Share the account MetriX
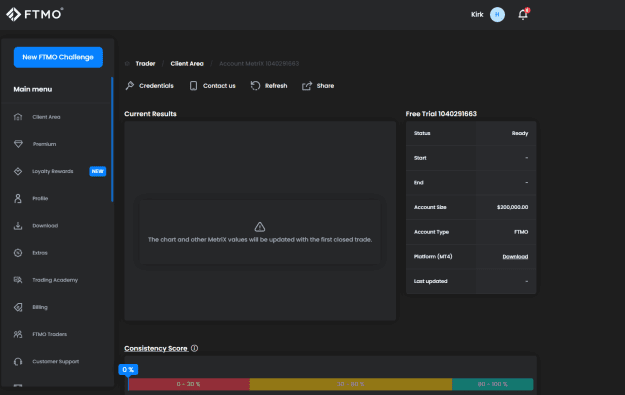625x395 pixels. 318,86
